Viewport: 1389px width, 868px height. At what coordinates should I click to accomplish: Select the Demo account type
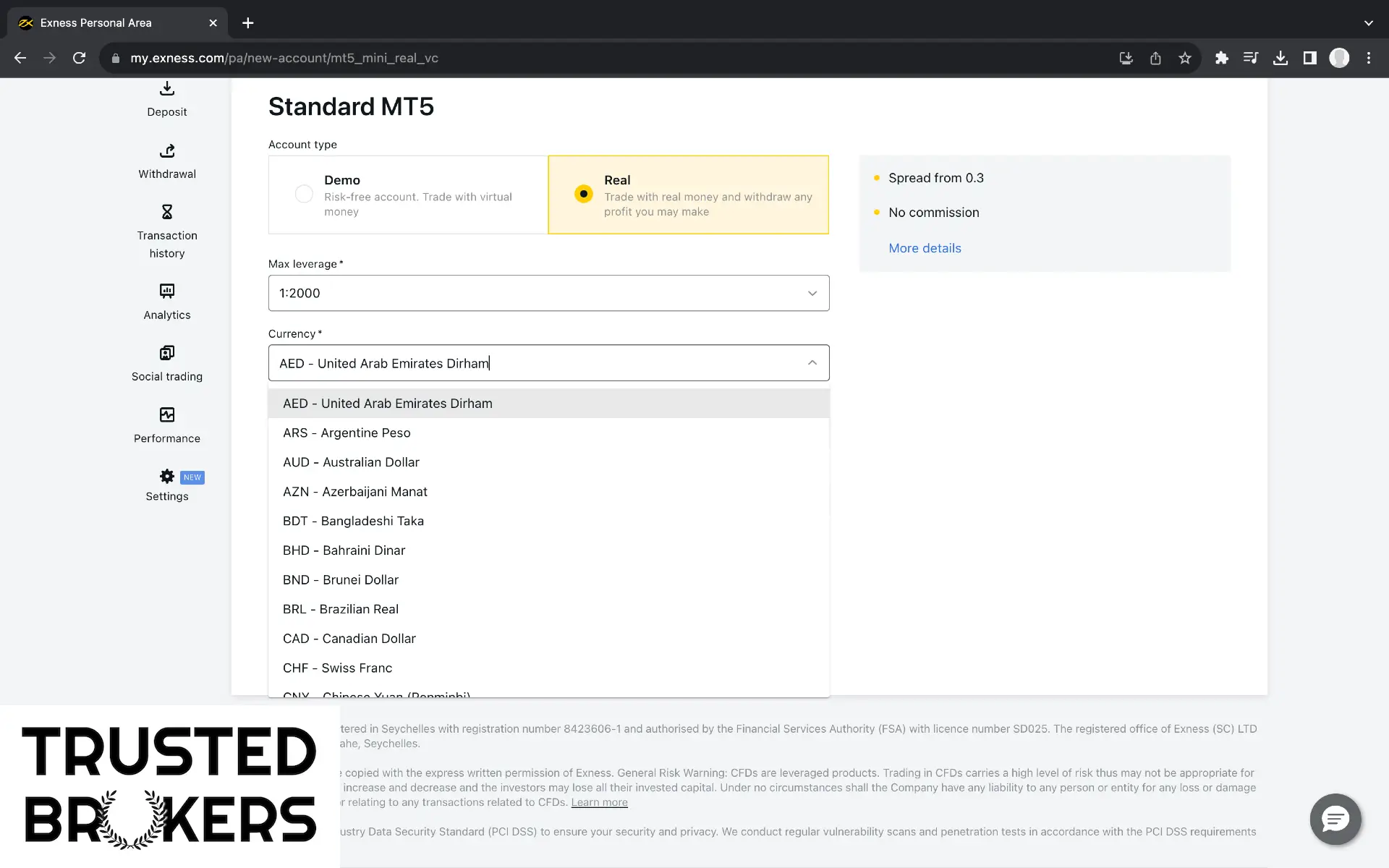pyautogui.click(x=408, y=195)
